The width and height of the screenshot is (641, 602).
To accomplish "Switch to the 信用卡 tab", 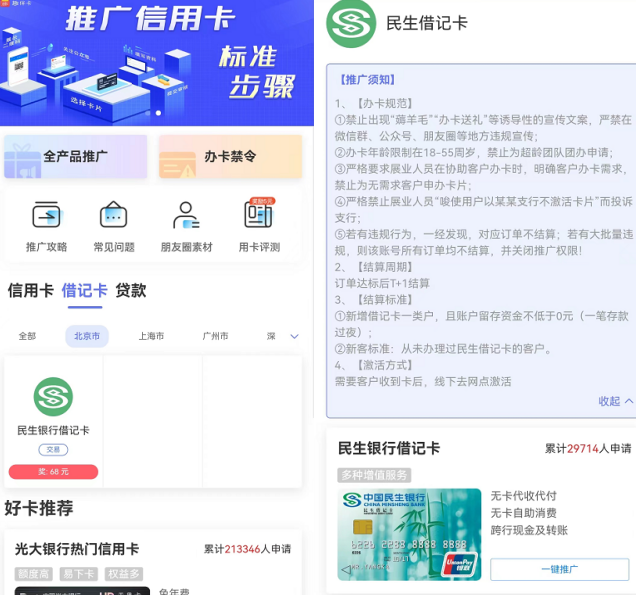I will (x=30, y=291).
